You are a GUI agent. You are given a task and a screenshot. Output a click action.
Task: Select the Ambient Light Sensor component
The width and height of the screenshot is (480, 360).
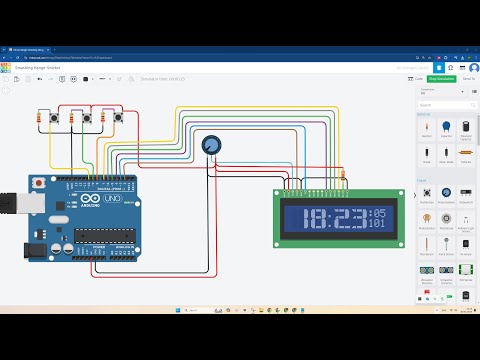(466, 221)
